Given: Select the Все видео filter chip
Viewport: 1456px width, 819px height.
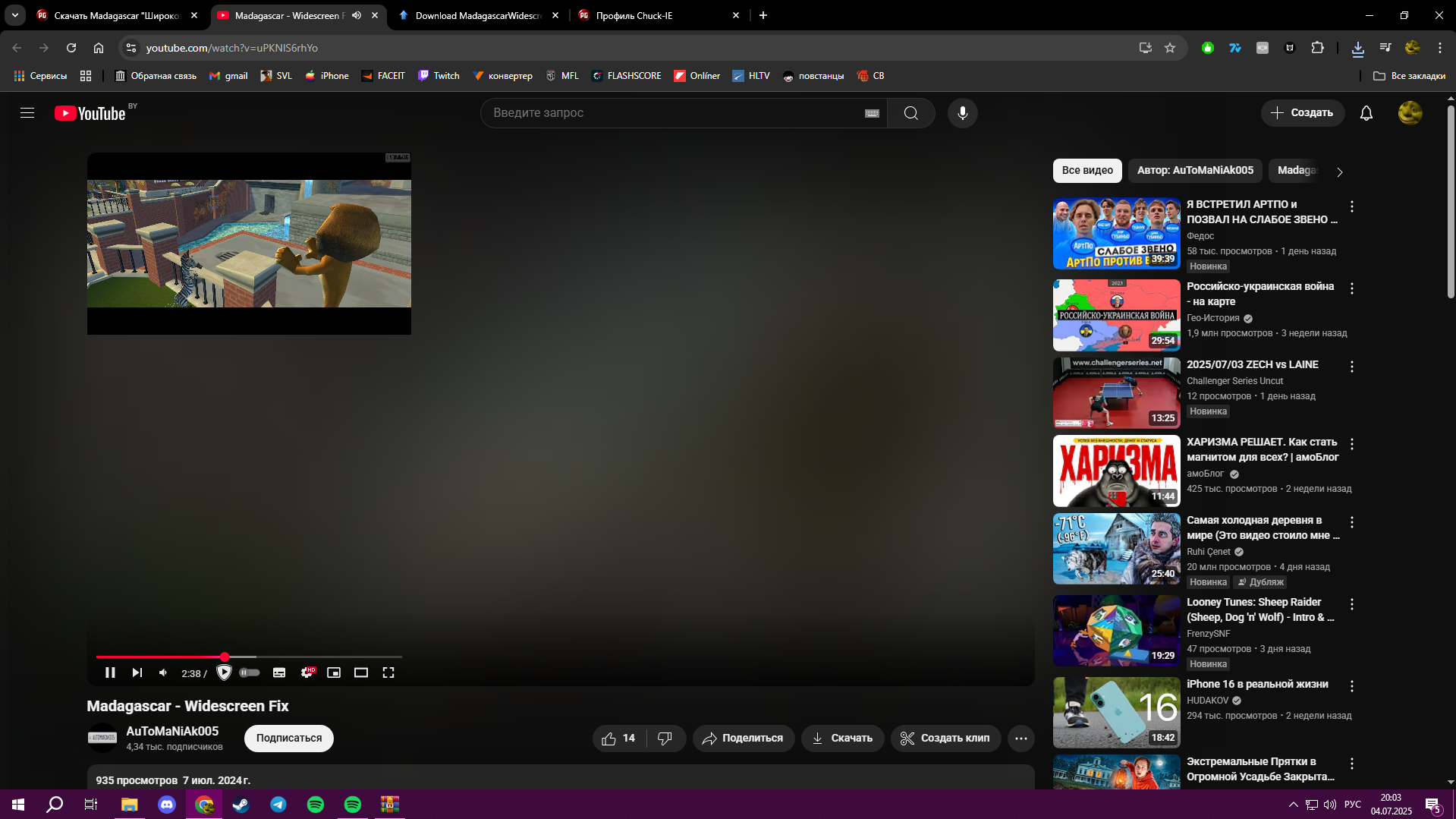Looking at the screenshot, I should (x=1087, y=171).
